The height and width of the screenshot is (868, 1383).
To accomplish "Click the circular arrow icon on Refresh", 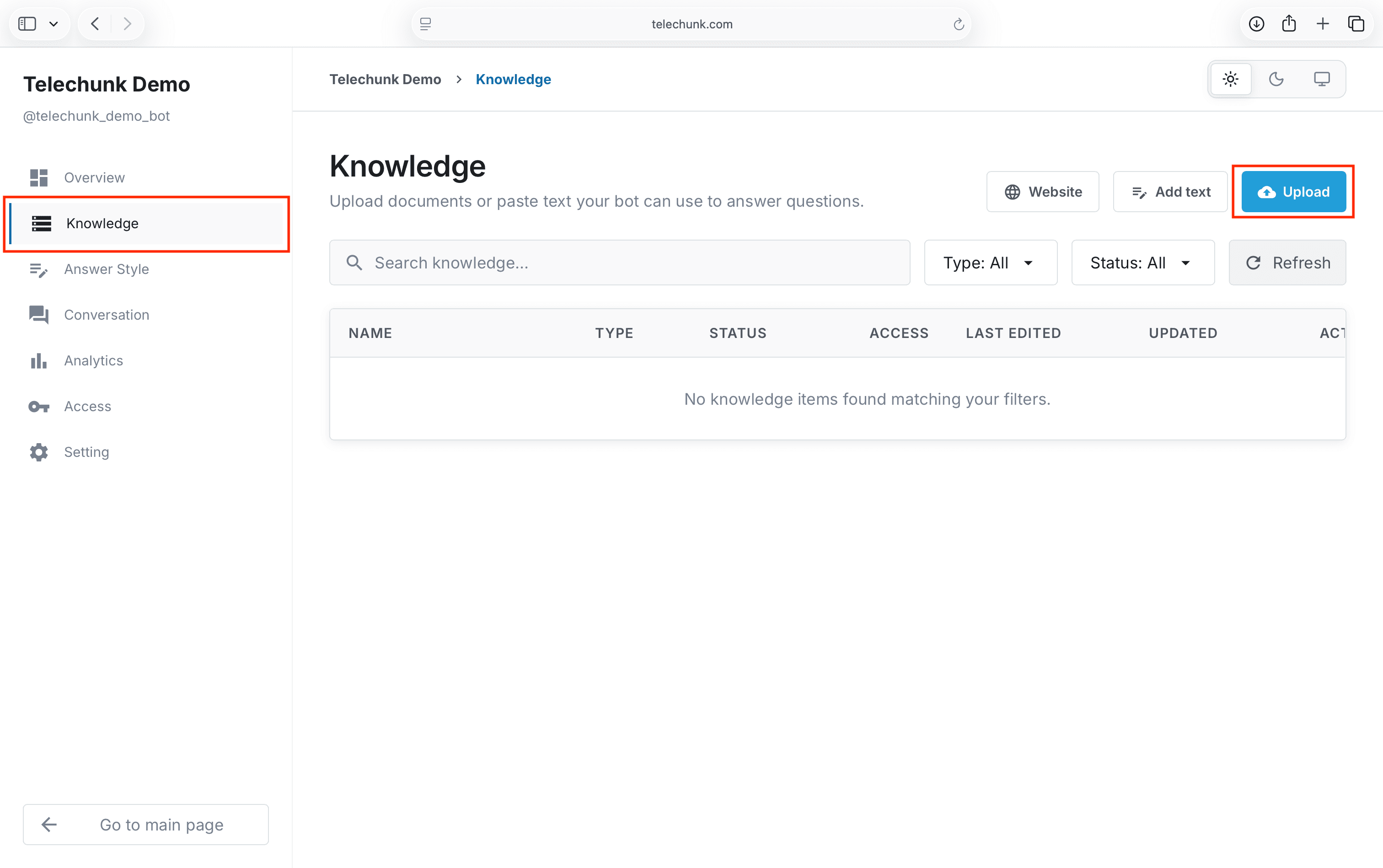I will click(x=1253, y=263).
